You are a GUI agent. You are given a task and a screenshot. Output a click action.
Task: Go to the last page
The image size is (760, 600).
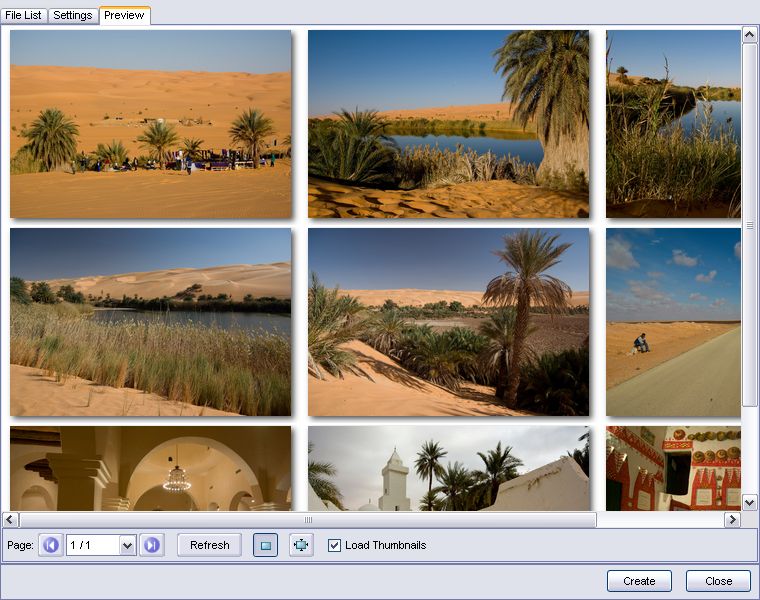coord(152,545)
